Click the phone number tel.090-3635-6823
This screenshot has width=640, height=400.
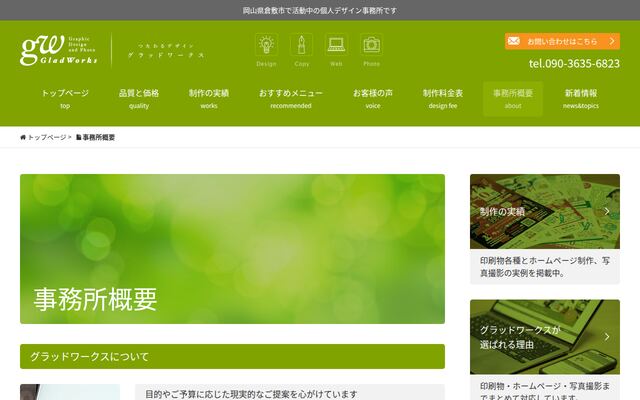[574, 64]
